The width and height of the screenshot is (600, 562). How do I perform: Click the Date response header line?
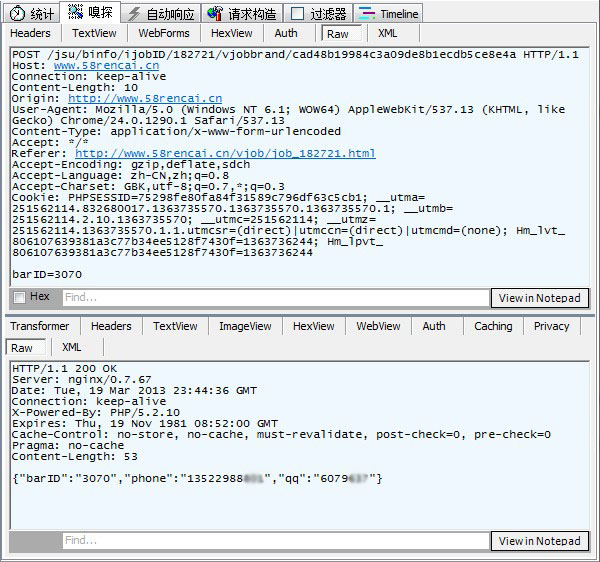tap(134, 391)
